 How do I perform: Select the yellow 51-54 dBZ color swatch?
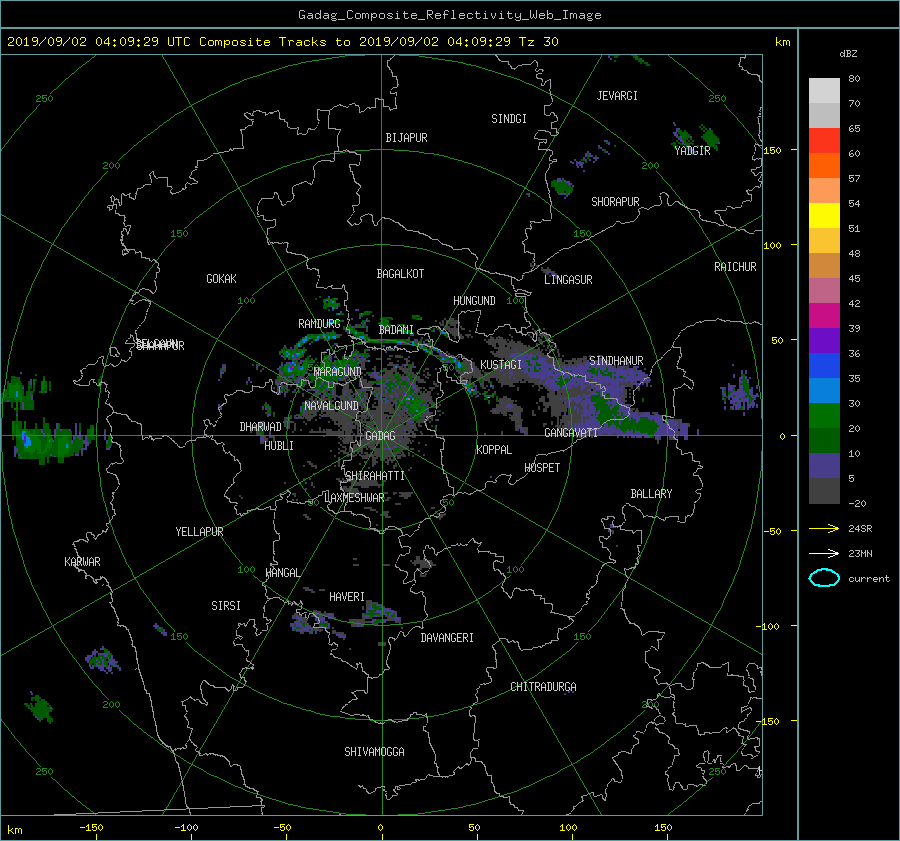[x=824, y=216]
